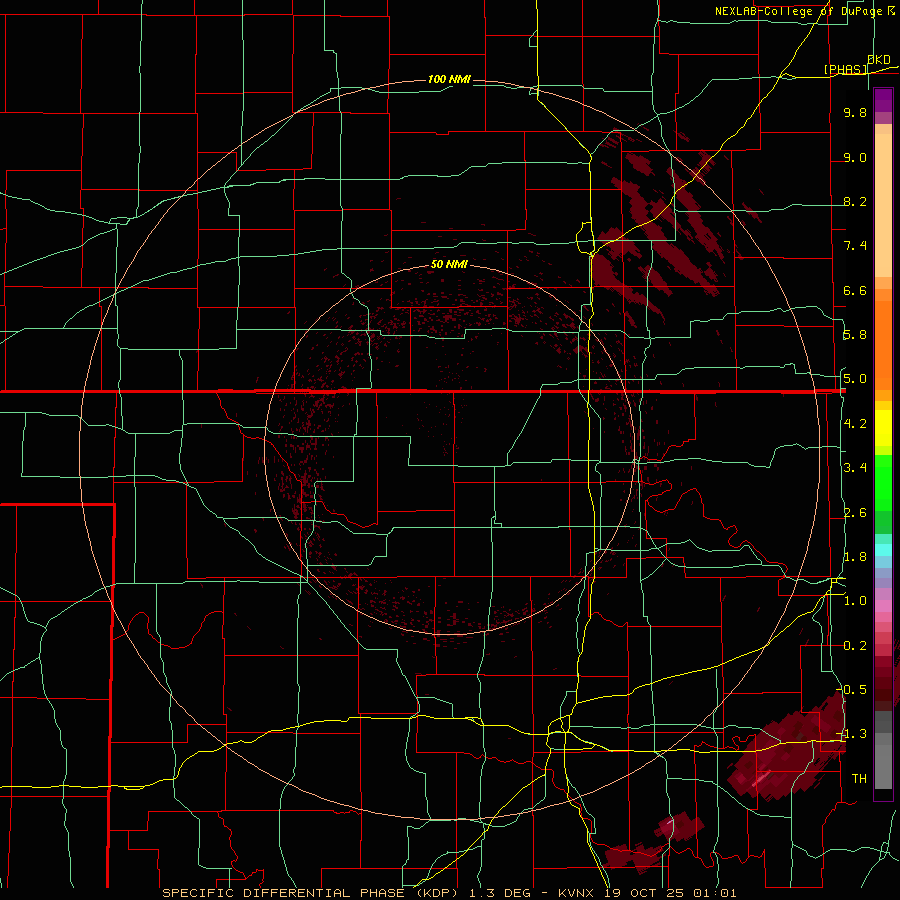This screenshot has height=900, width=900.
Task: Click the 1.0 scale value
Action: [x=855, y=601]
